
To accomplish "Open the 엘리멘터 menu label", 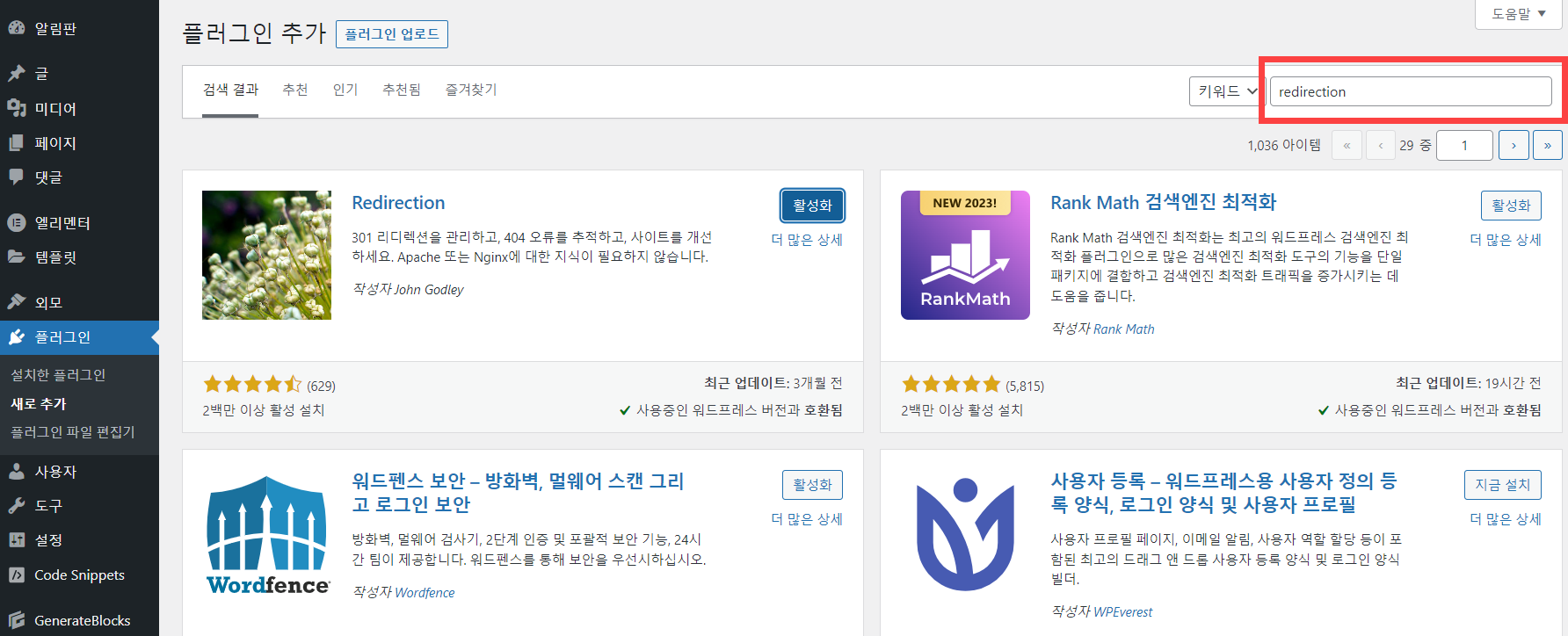I will point(62,222).
